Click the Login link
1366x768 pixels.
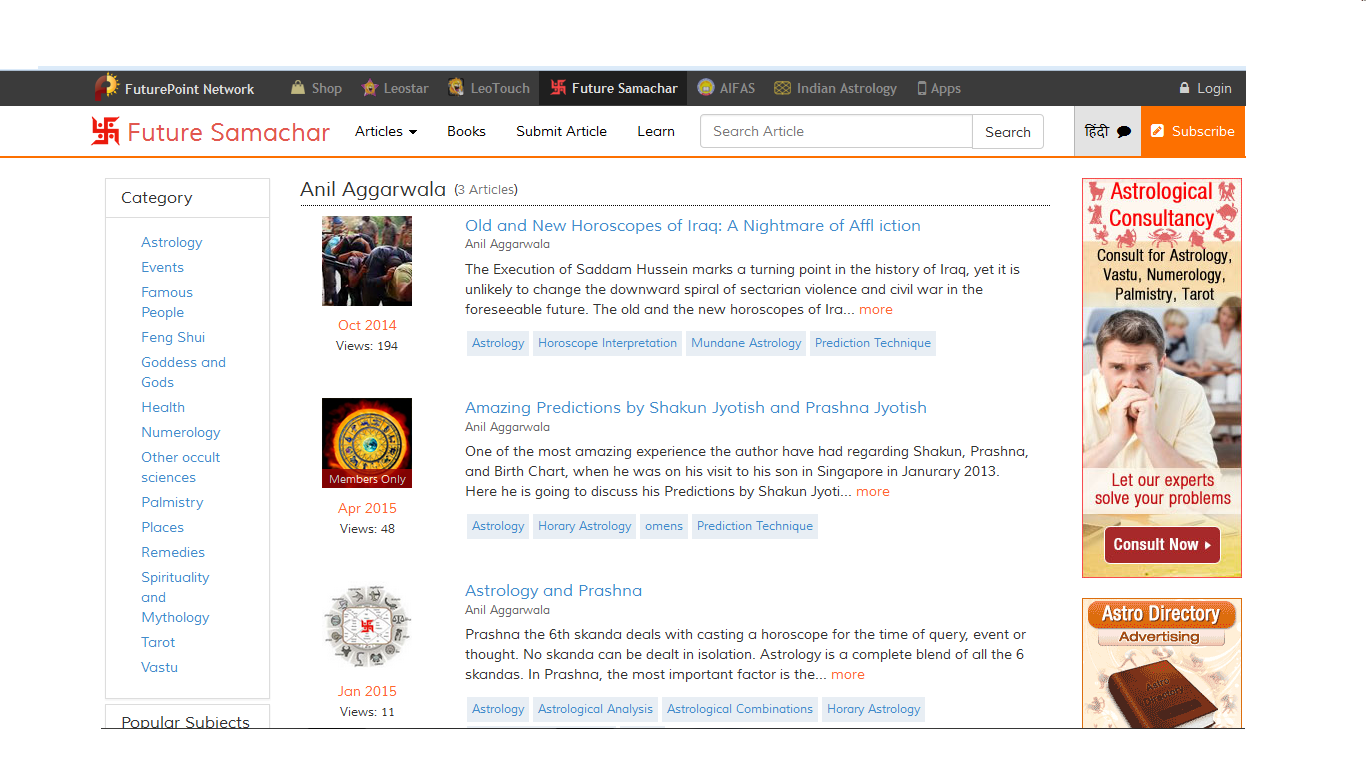[1205, 88]
